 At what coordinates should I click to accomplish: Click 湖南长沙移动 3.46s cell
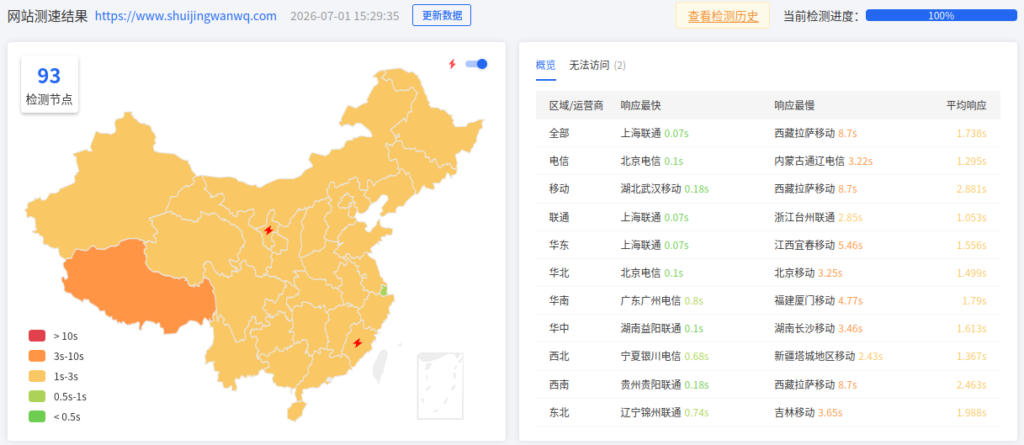pos(818,328)
